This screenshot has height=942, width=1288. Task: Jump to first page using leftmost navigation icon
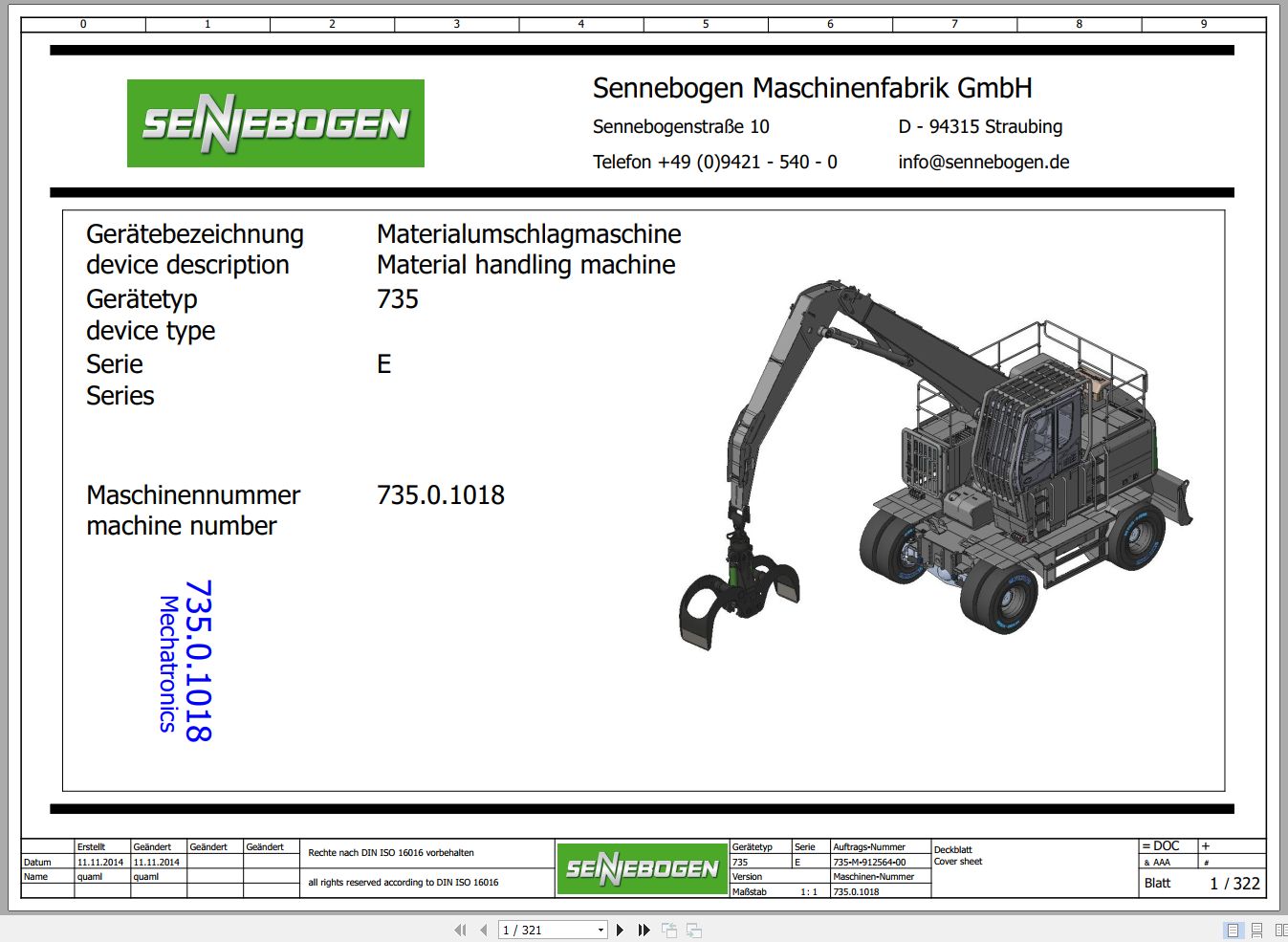459,929
